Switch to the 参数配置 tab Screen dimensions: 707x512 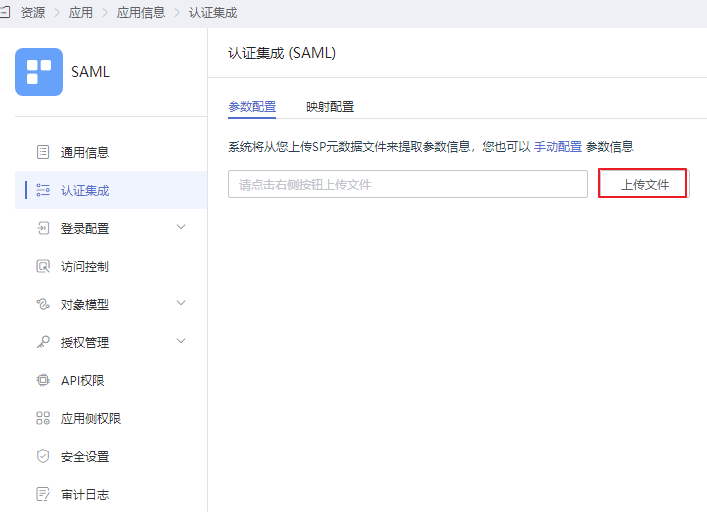[252, 107]
